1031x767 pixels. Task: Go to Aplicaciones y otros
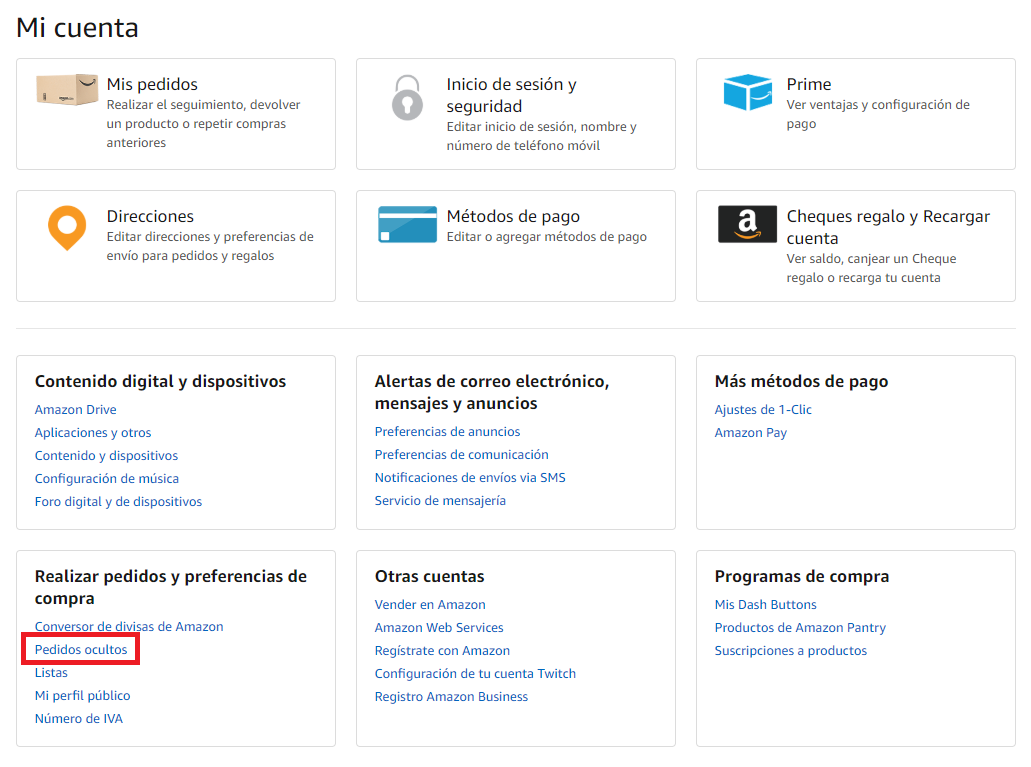point(93,432)
